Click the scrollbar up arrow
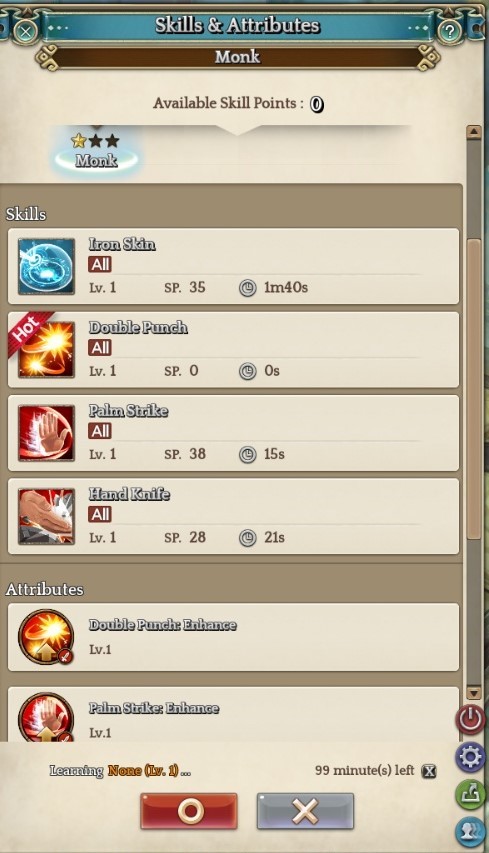The image size is (489, 853). click(474, 132)
